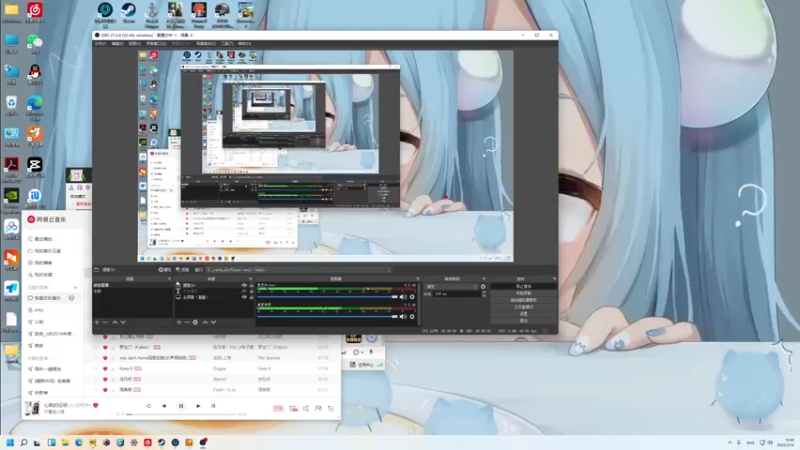Viewport: 800px width, 450px height.
Task: Lock the third OBS source
Action: (x=251, y=297)
